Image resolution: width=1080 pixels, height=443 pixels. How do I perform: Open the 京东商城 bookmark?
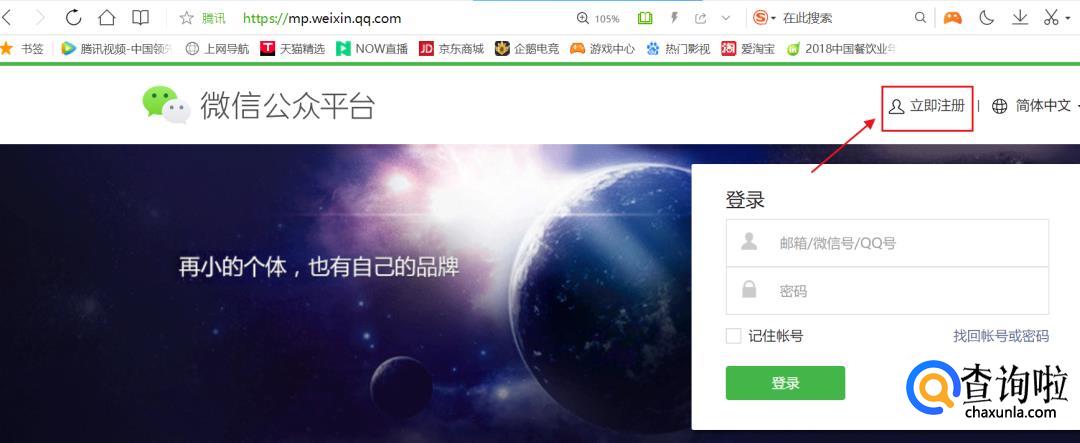(x=451, y=49)
